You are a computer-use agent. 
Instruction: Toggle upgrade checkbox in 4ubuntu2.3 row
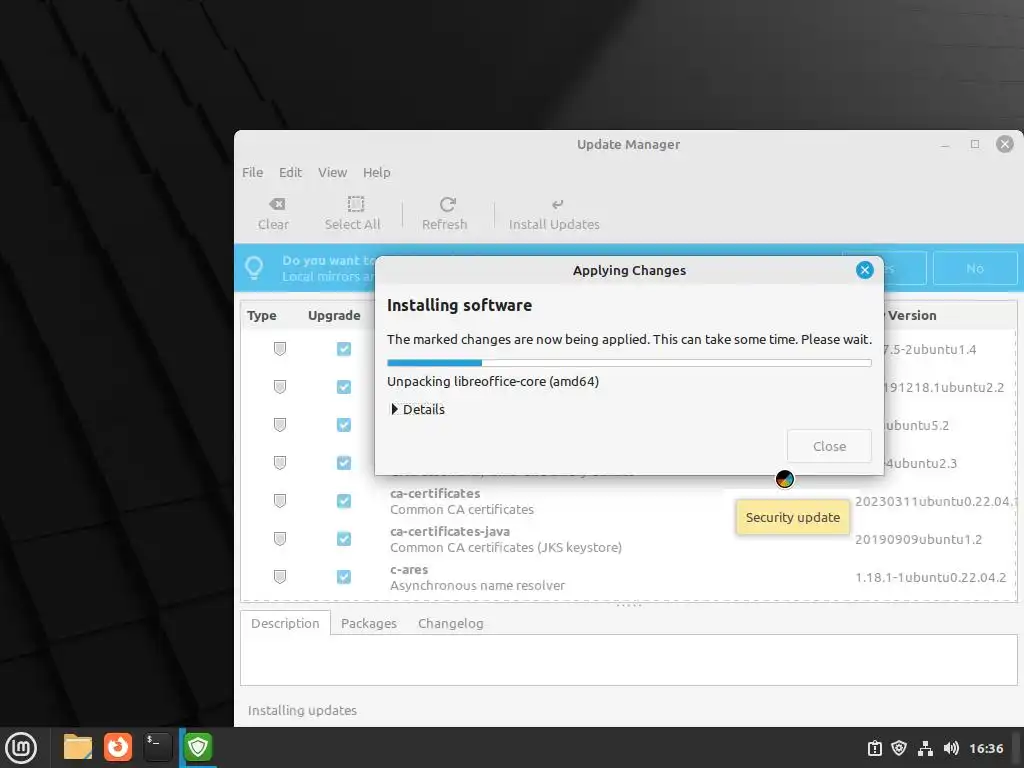click(344, 462)
